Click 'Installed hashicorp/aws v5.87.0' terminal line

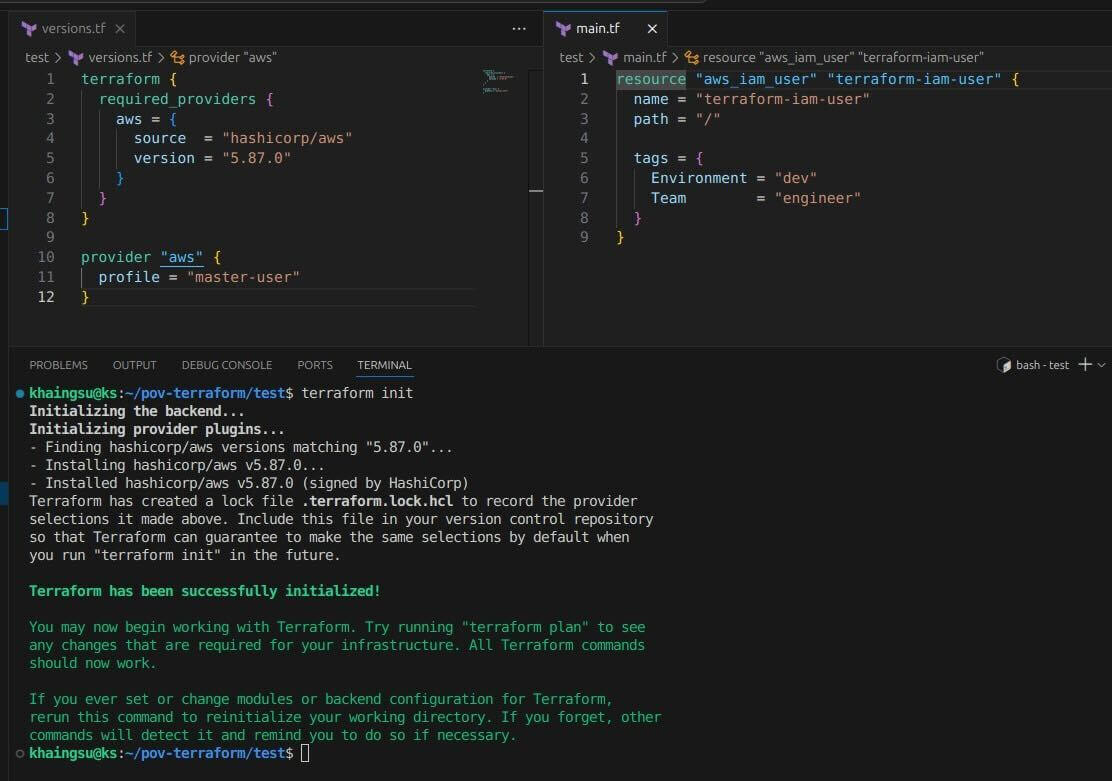coord(249,483)
